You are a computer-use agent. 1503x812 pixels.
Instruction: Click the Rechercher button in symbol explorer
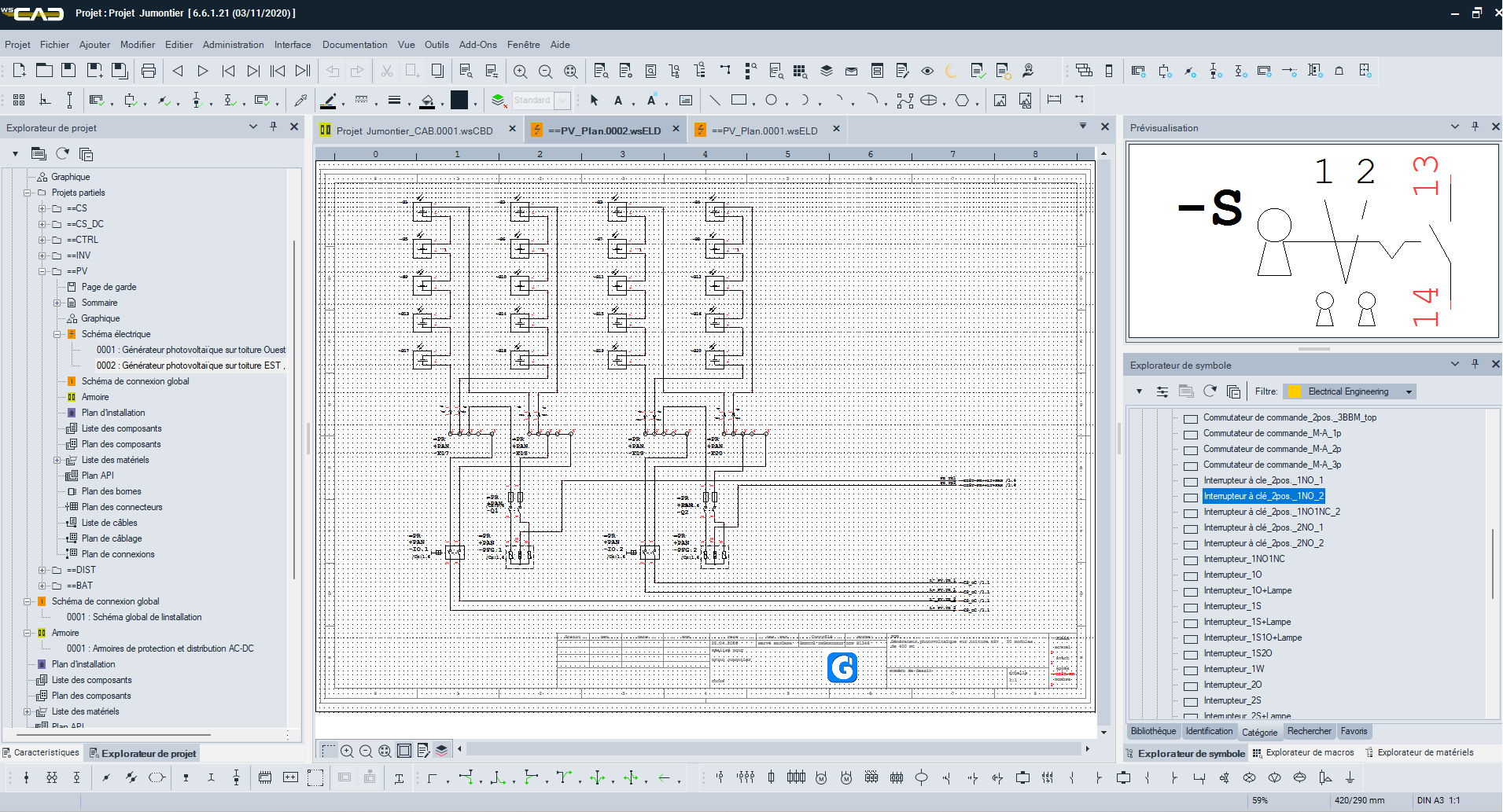[1310, 731]
